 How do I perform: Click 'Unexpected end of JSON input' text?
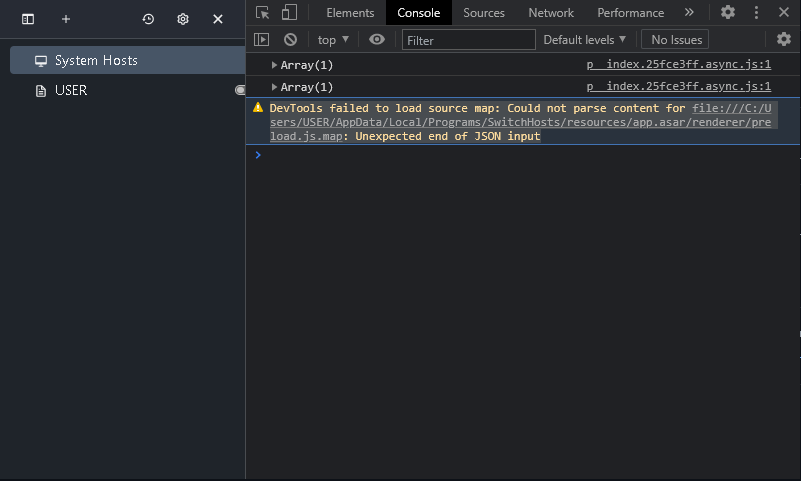447,136
